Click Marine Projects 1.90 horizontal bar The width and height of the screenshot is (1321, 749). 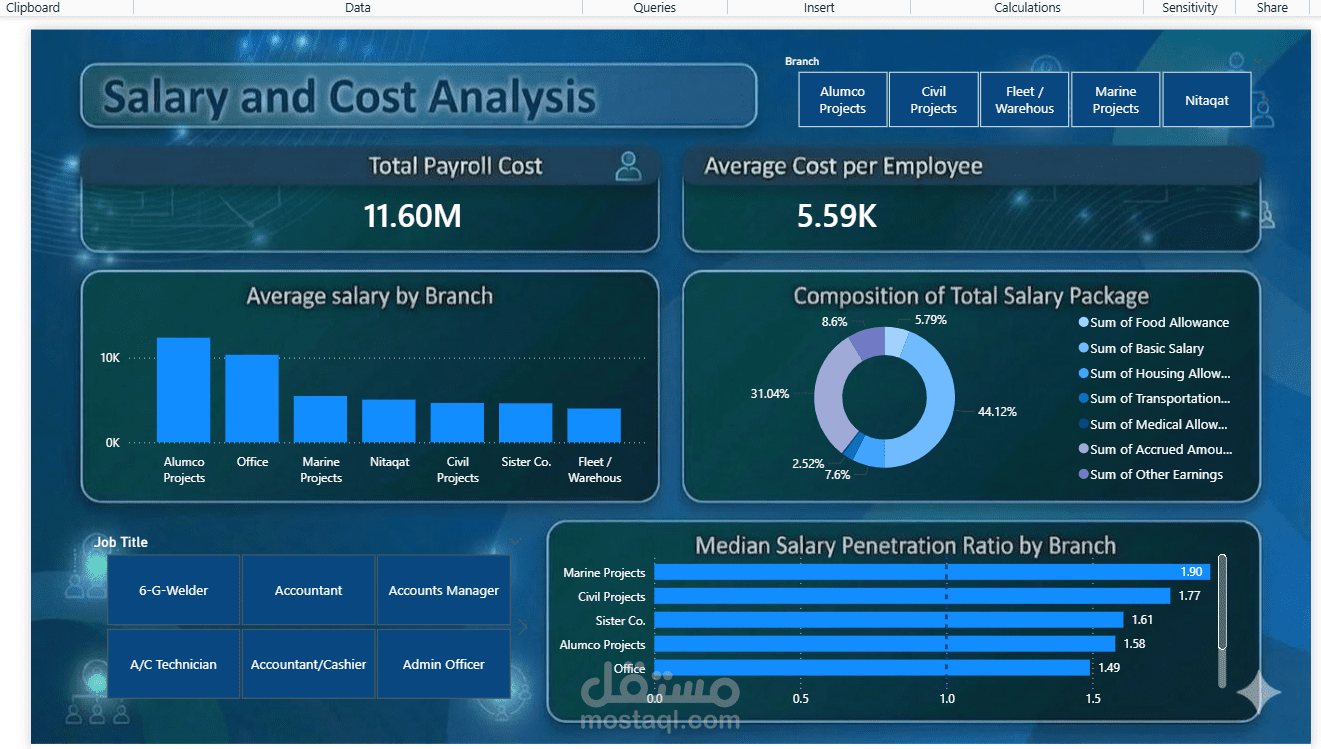pos(932,572)
